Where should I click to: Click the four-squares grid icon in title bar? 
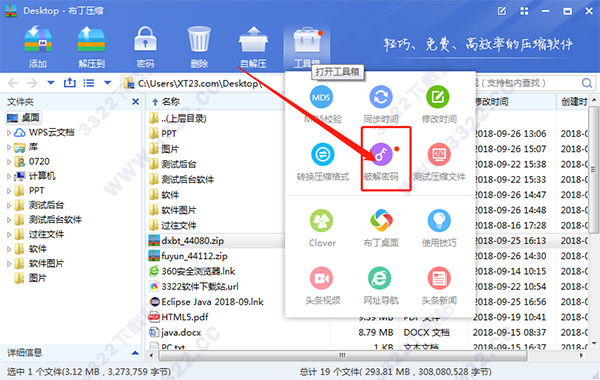[524, 11]
